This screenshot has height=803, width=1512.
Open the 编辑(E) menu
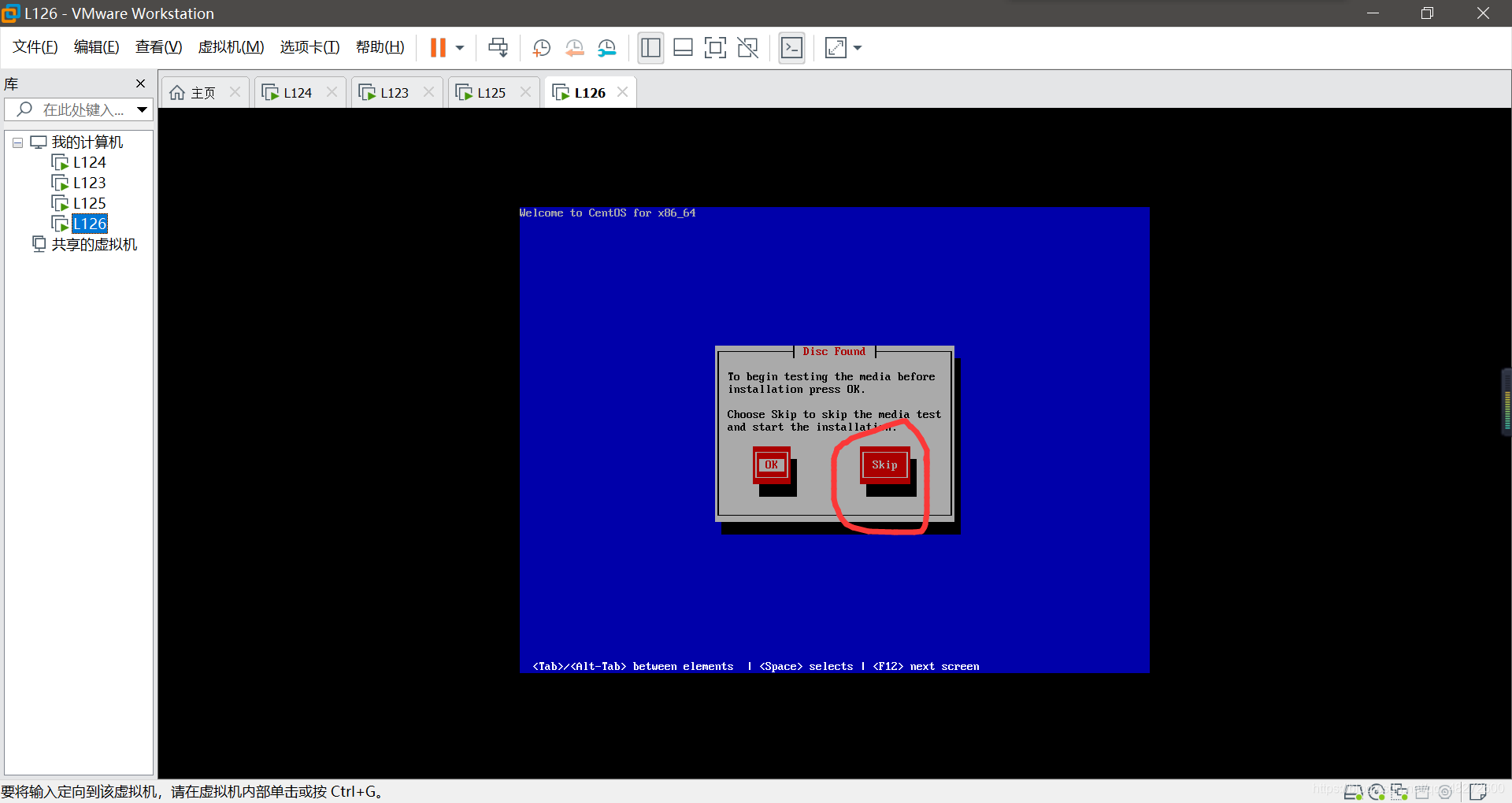97,47
